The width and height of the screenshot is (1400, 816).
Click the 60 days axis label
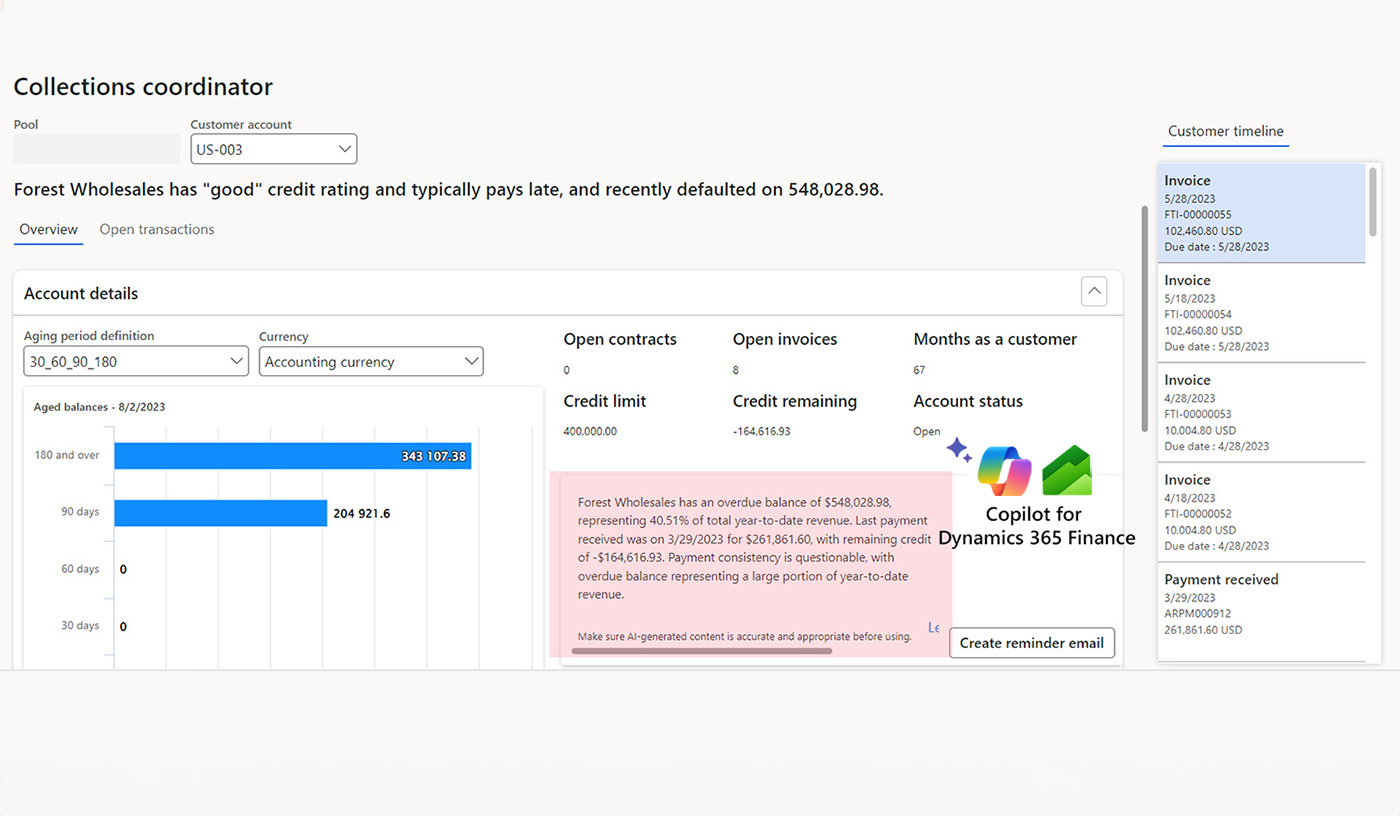click(x=80, y=569)
